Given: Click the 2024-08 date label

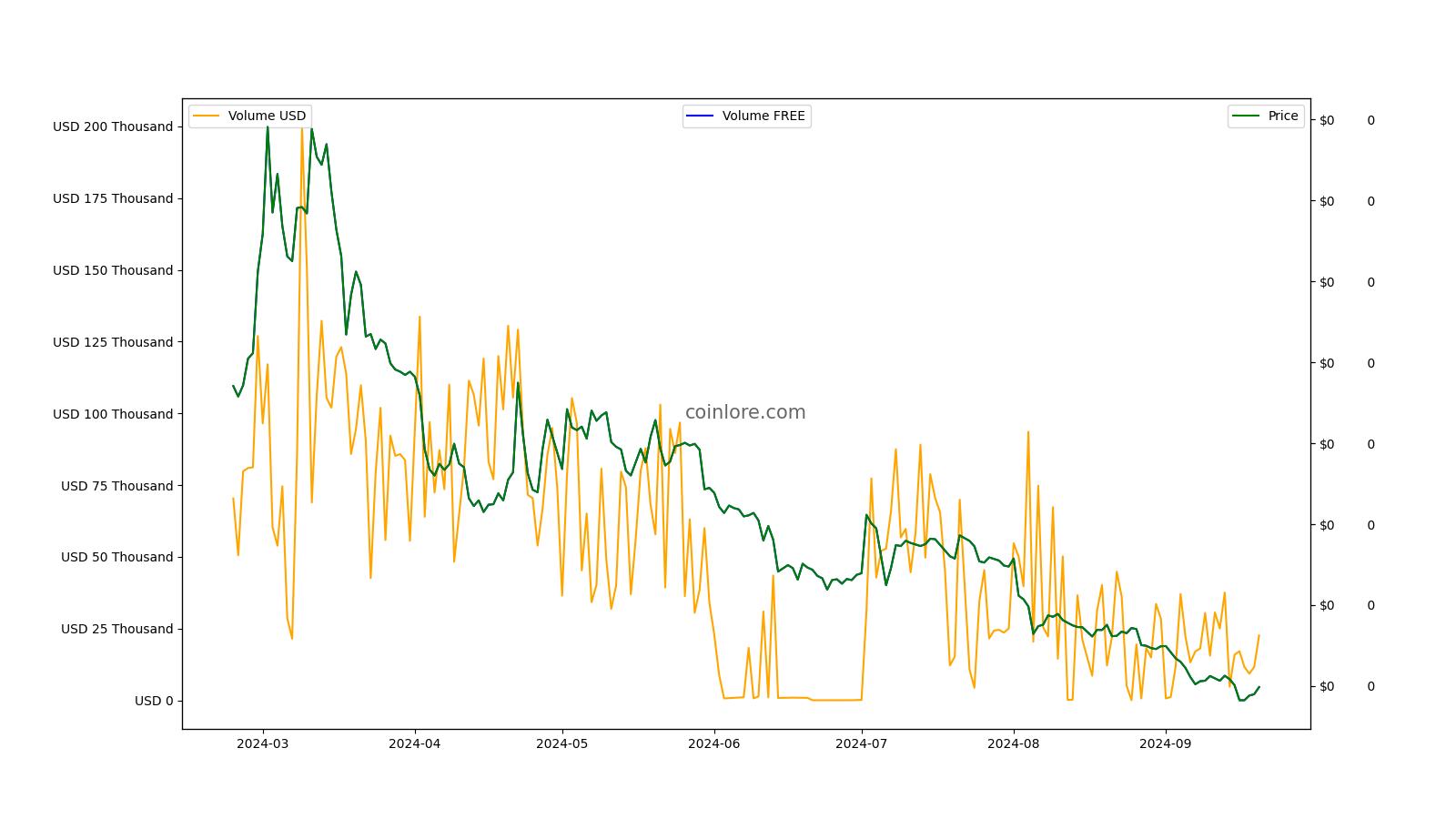Looking at the screenshot, I should tap(1014, 743).
